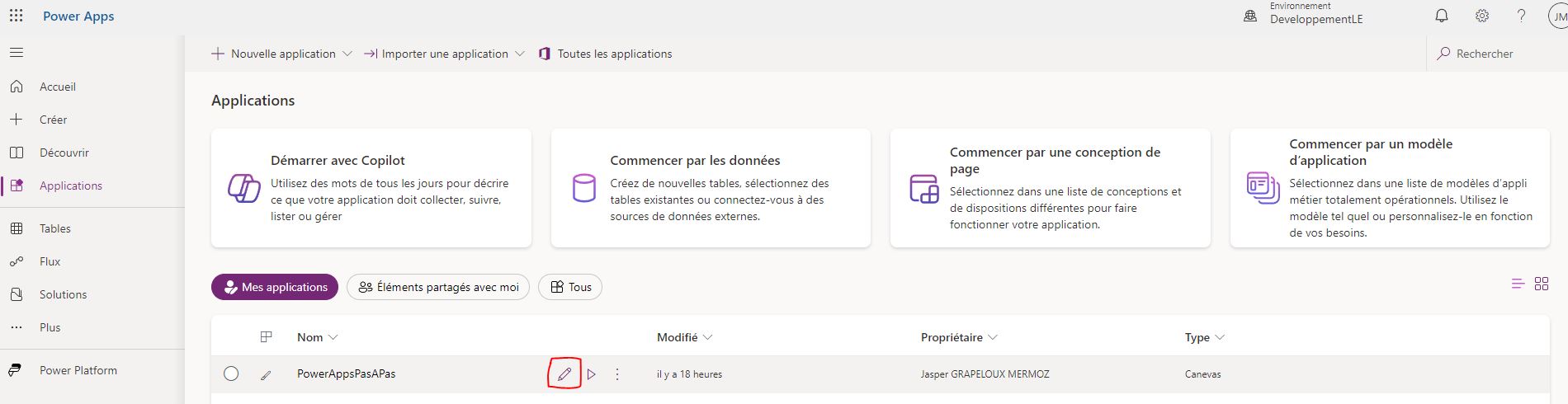Screen dimensions: 1568x404
Task: Switch to list view layout
Action: click(x=1518, y=284)
